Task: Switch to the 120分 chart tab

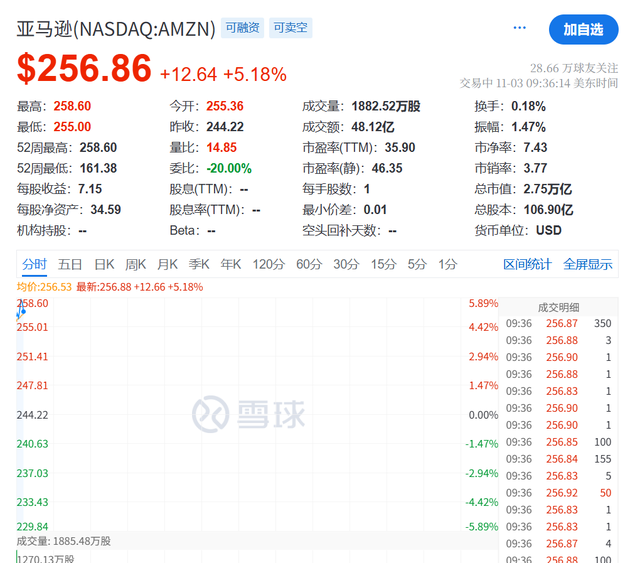Action: point(269,264)
